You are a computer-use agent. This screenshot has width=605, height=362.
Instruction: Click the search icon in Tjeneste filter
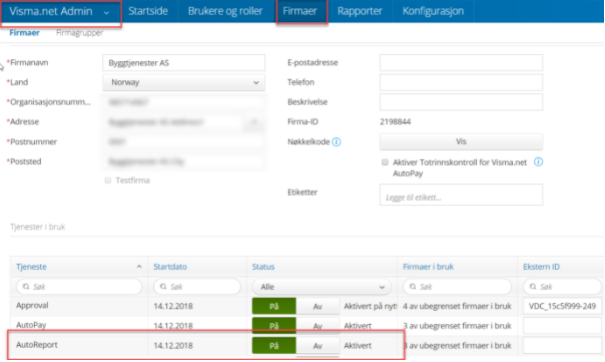[26, 287]
